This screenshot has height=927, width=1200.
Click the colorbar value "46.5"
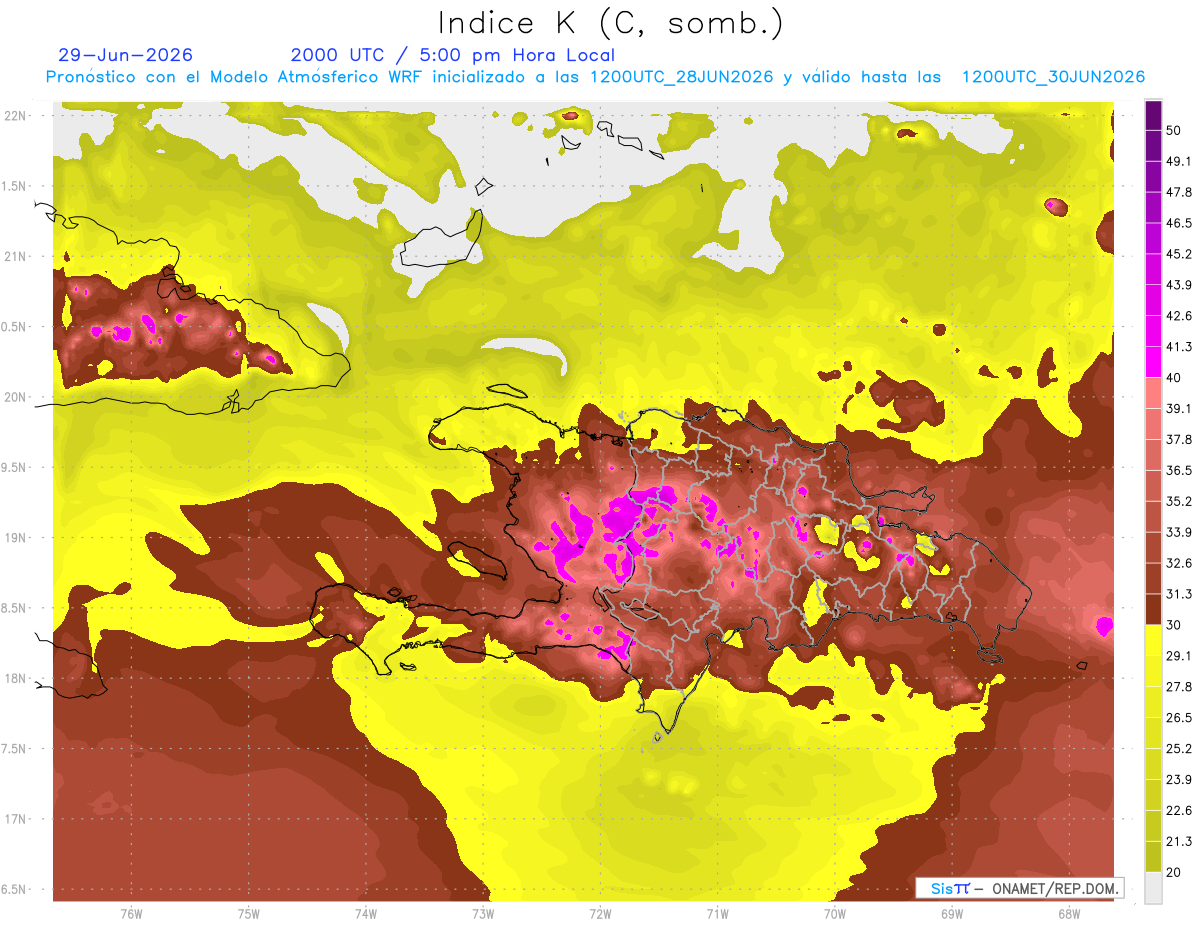click(x=1178, y=223)
